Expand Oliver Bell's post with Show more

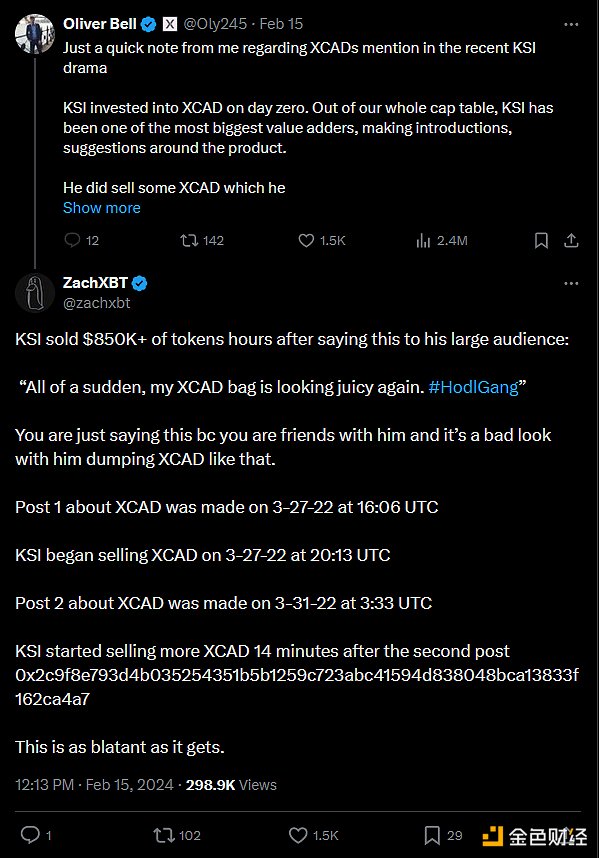tap(102, 208)
